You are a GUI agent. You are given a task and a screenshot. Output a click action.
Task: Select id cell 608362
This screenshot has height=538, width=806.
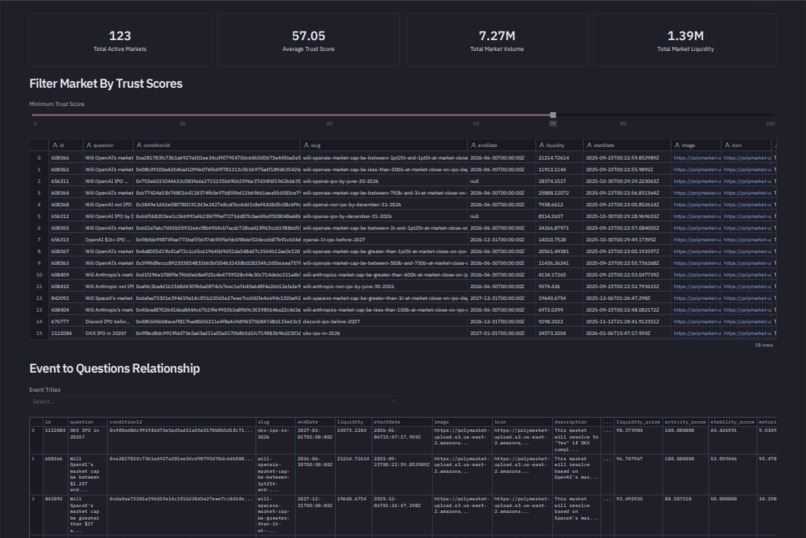tap(65, 170)
